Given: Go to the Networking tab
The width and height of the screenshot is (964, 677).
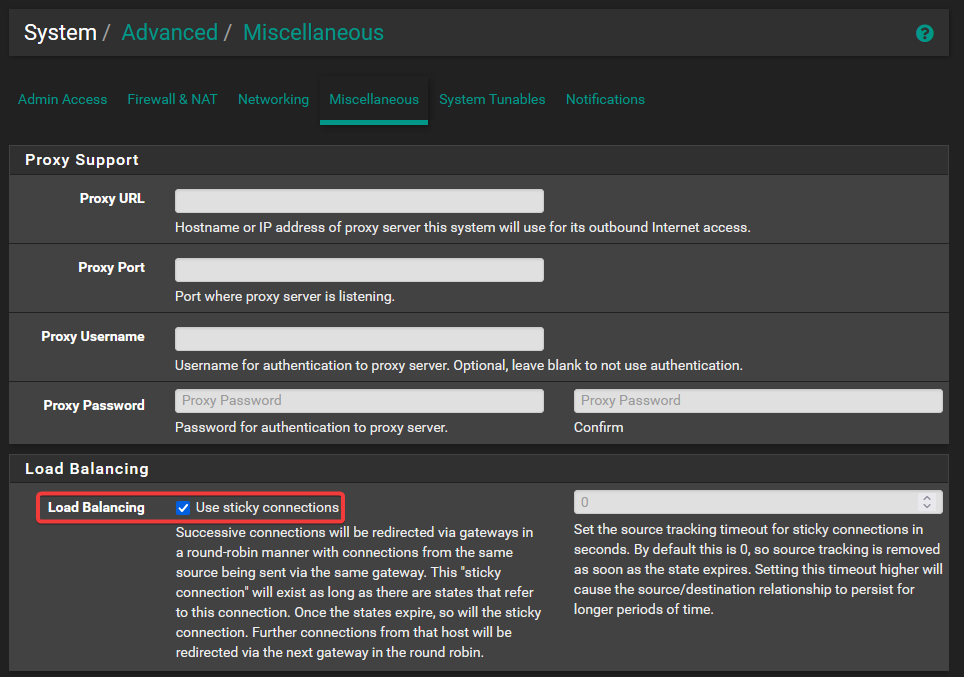Looking at the screenshot, I should pyautogui.click(x=273, y=99).
